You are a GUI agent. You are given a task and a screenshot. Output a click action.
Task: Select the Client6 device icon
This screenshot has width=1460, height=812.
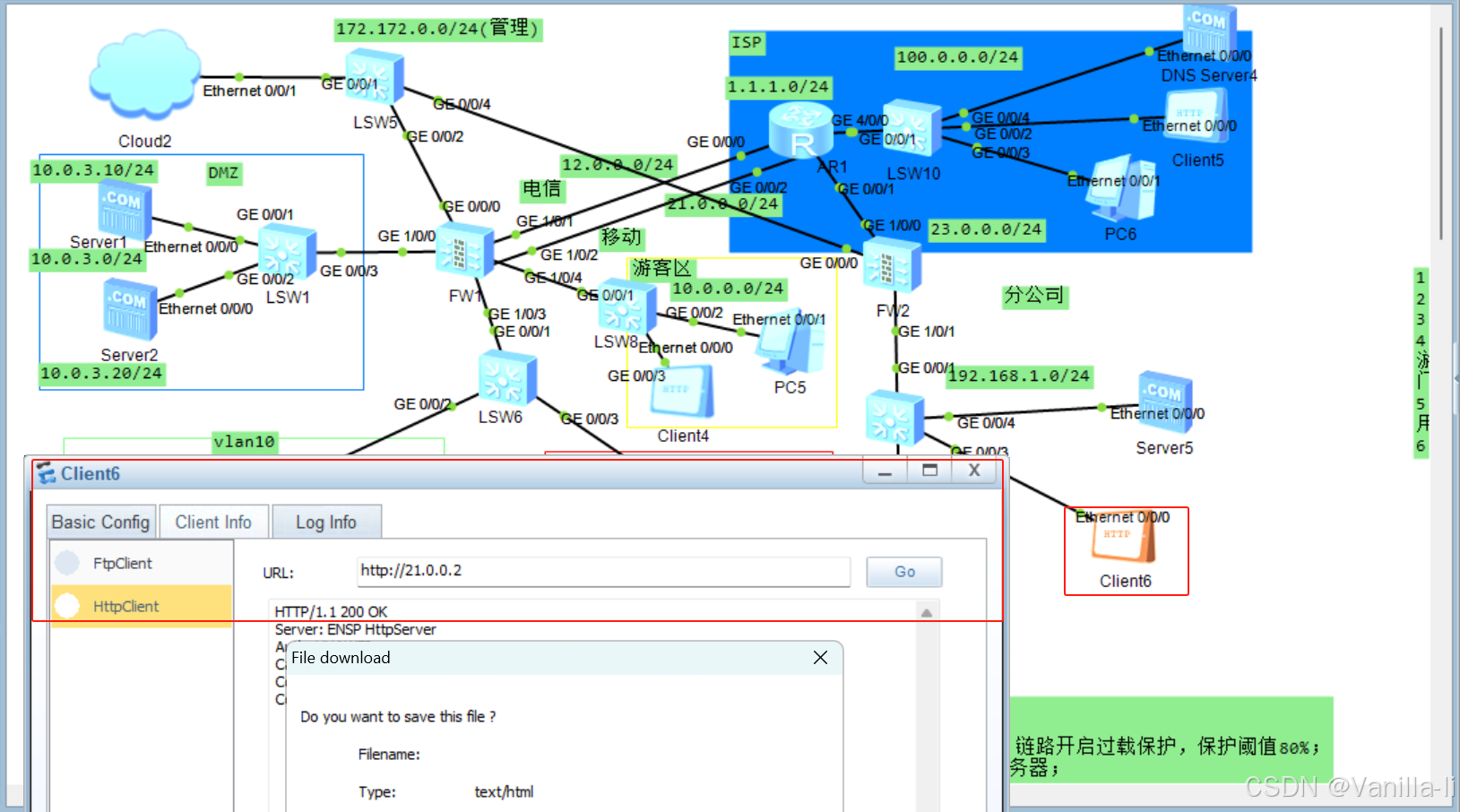click(1124, 538)
